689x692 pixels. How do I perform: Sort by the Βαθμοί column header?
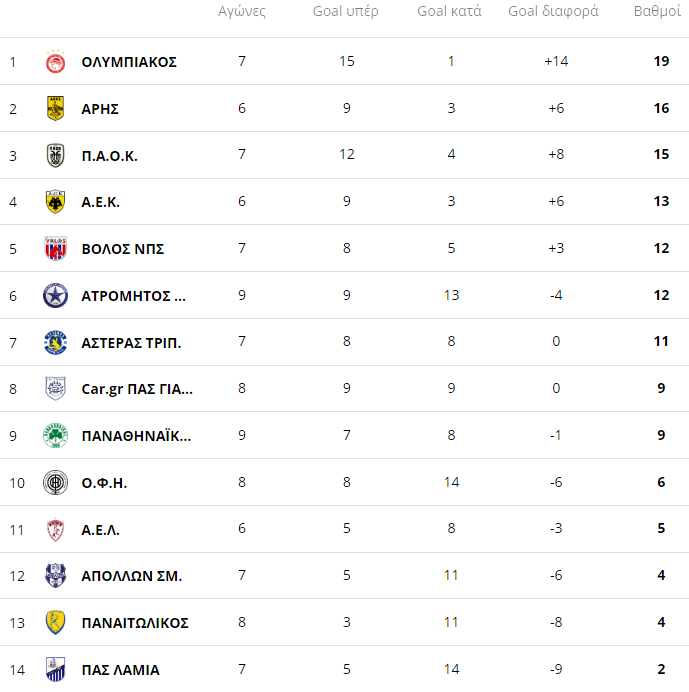click(657, 11)
